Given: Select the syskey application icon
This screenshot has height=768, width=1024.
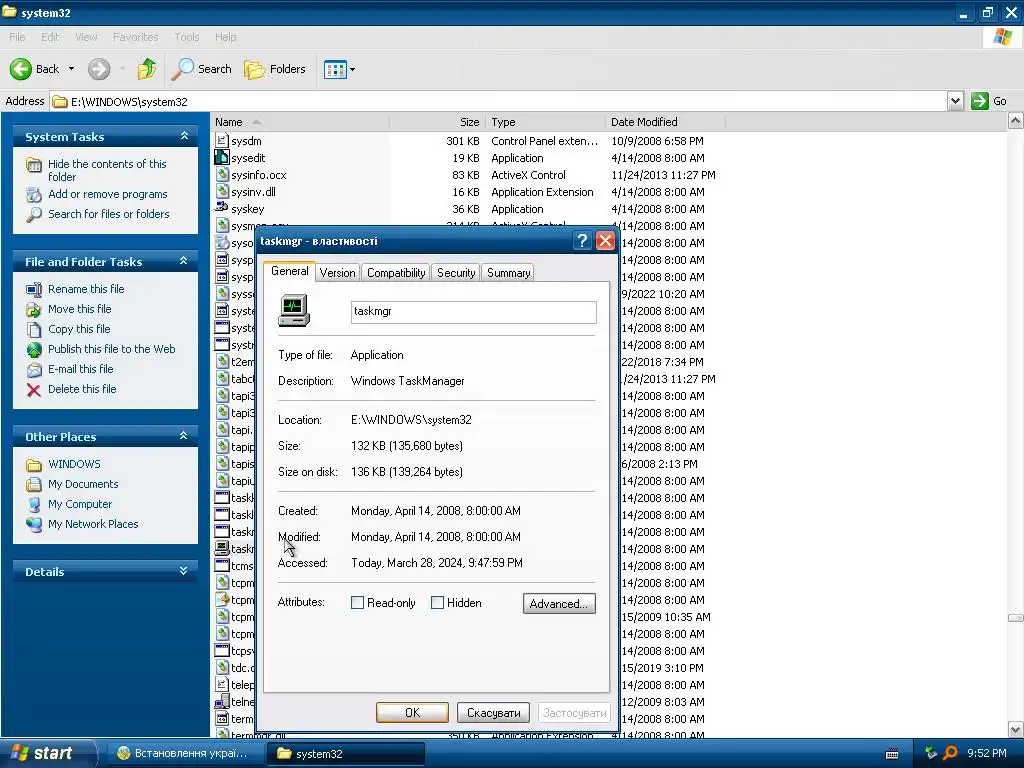Looking at the screenshot, I should click(x=222, y=208).
